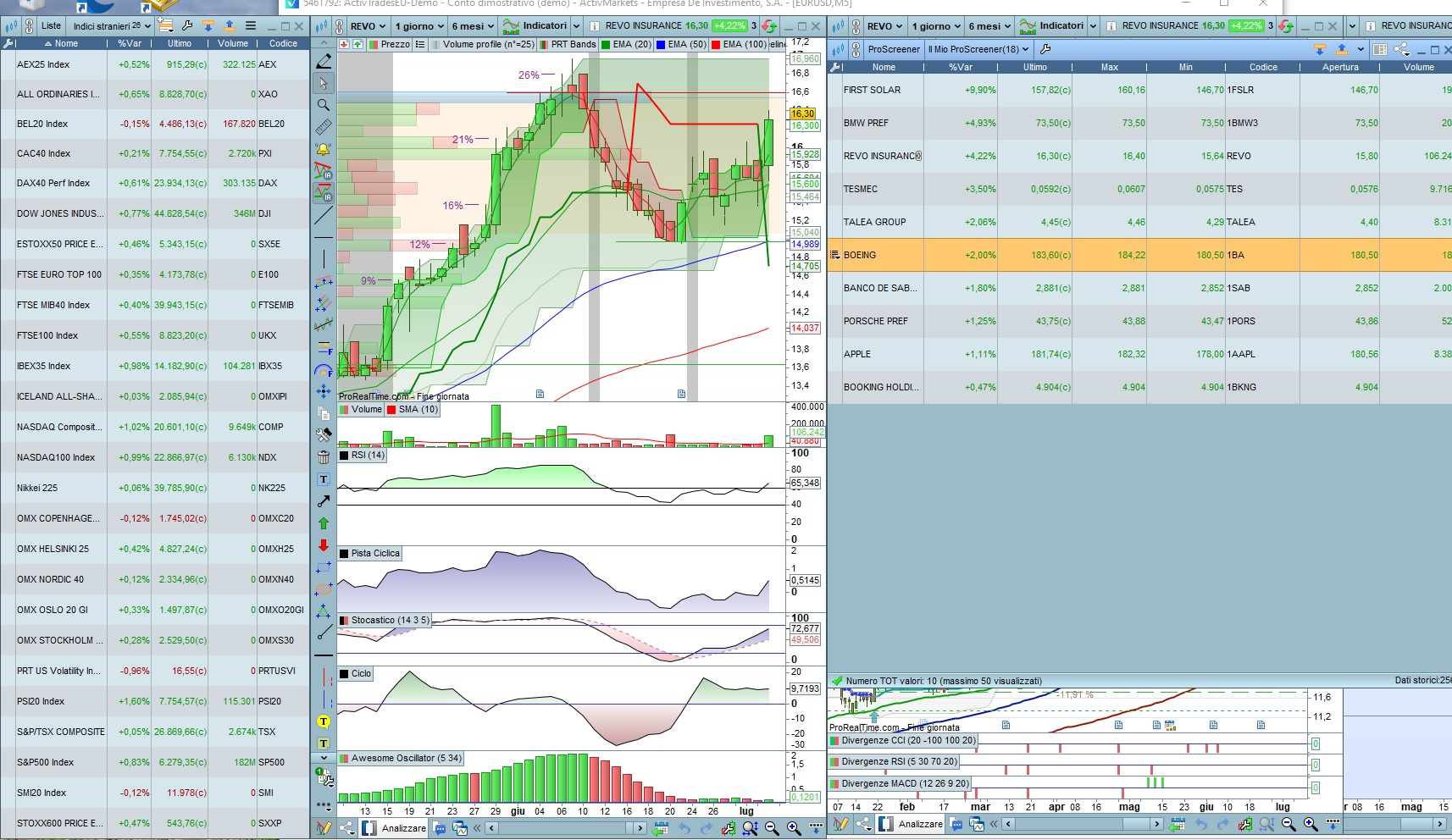The image size is (1452, 840).
Task: Select FIRST SOLAR in the screener results
Action: pos(1139,90)
